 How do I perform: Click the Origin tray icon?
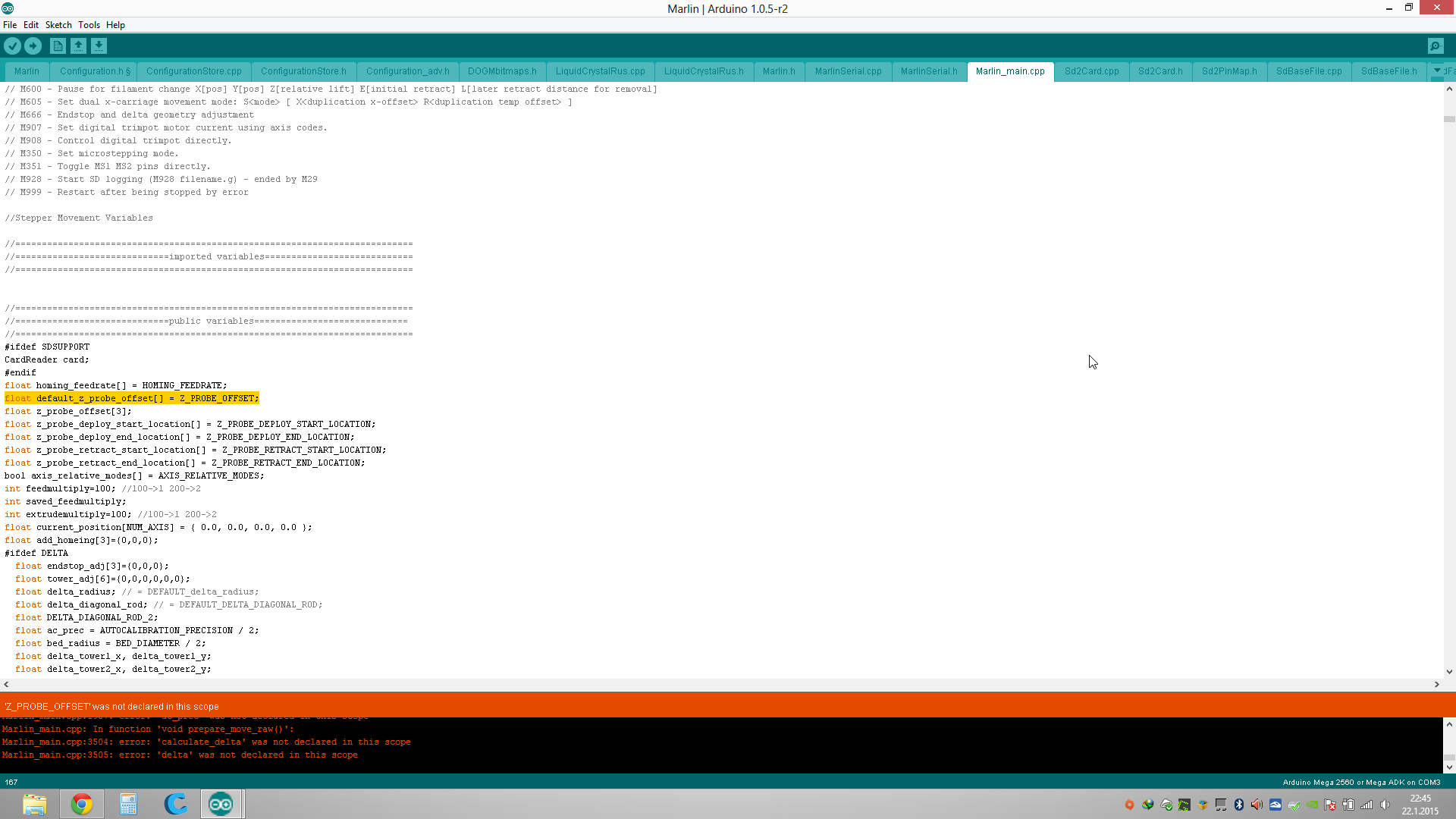(1130, 805)
